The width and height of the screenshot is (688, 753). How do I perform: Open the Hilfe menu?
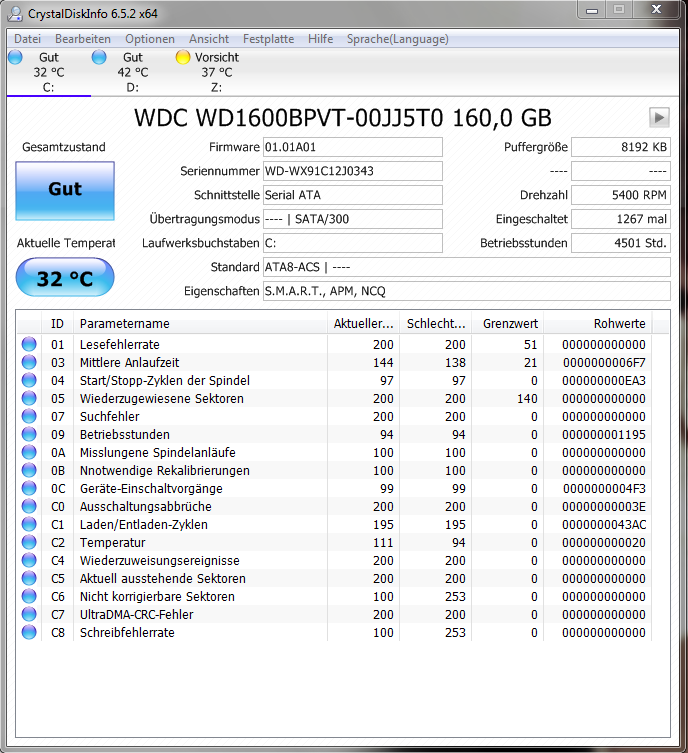click(x=321, y=39)
